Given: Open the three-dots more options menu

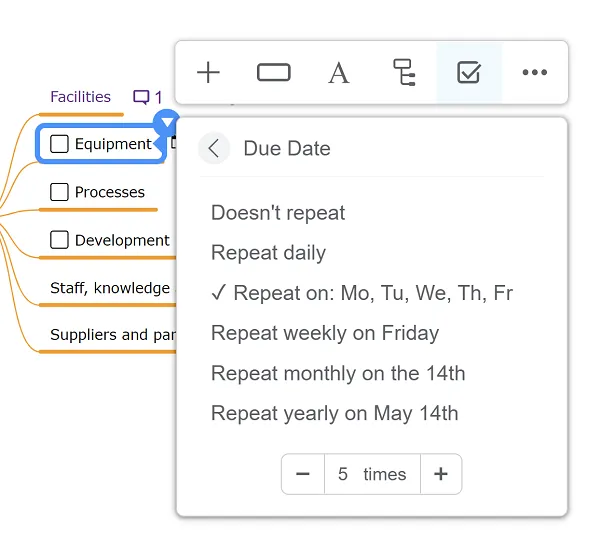Looking at the screenshot, I should [x=535, y=72].
